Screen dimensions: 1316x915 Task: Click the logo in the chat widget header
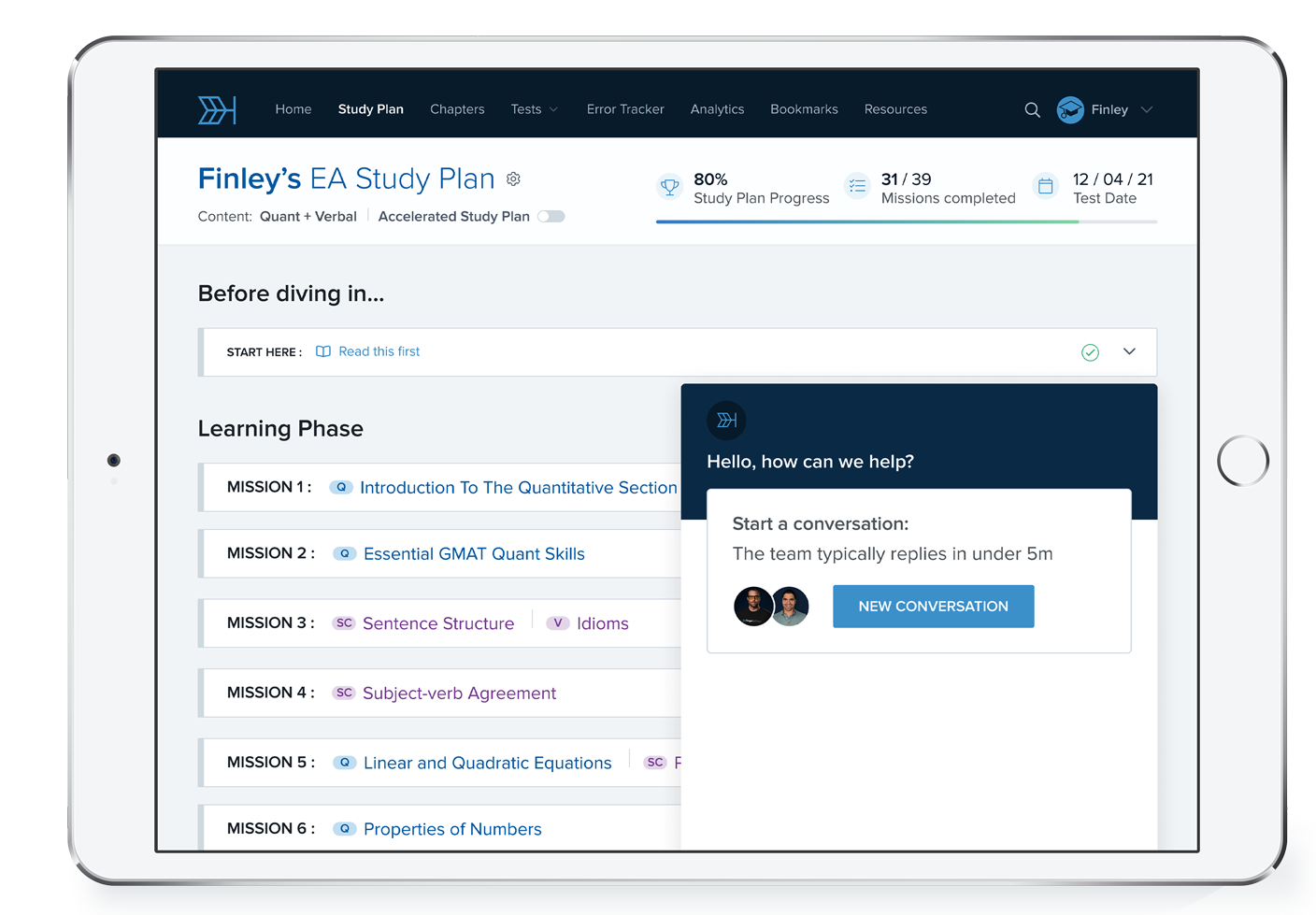(x=726, y=421)
